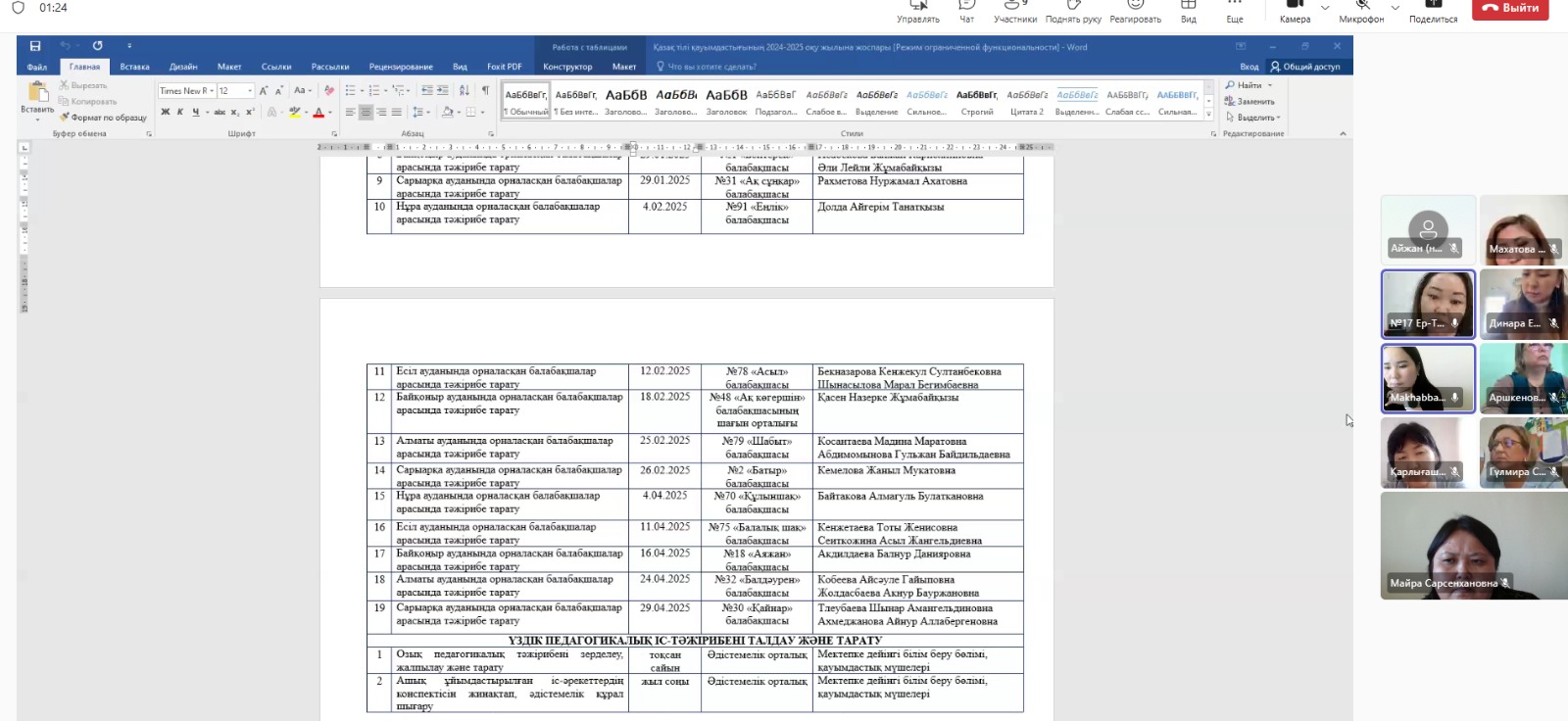Screen dimensions: 1568x721
Task: Show paragraph marks with the pilcrow icon
Action: pyautogui.click(x=485, y=90)
